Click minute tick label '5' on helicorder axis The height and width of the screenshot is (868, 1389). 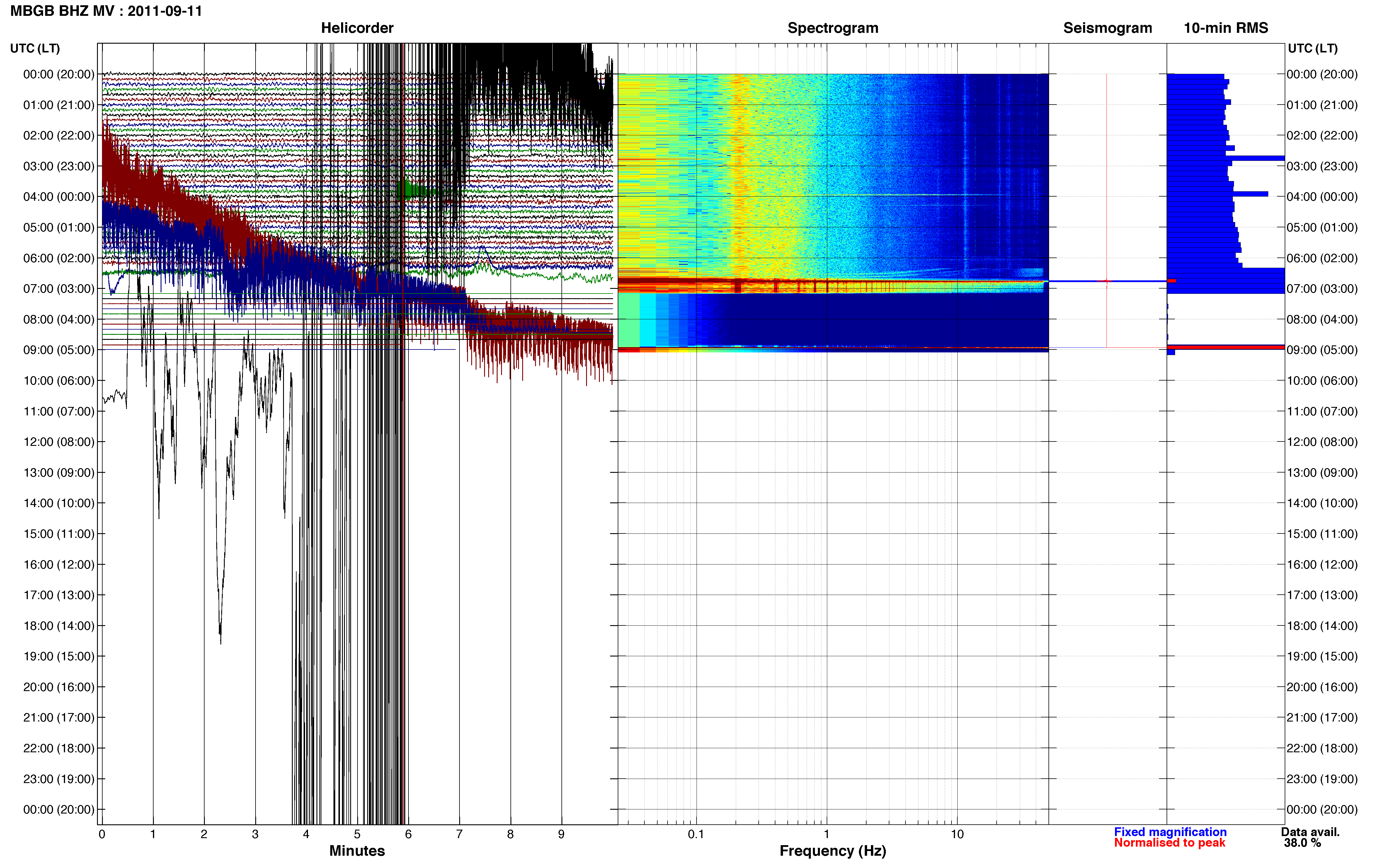(357, 834)
